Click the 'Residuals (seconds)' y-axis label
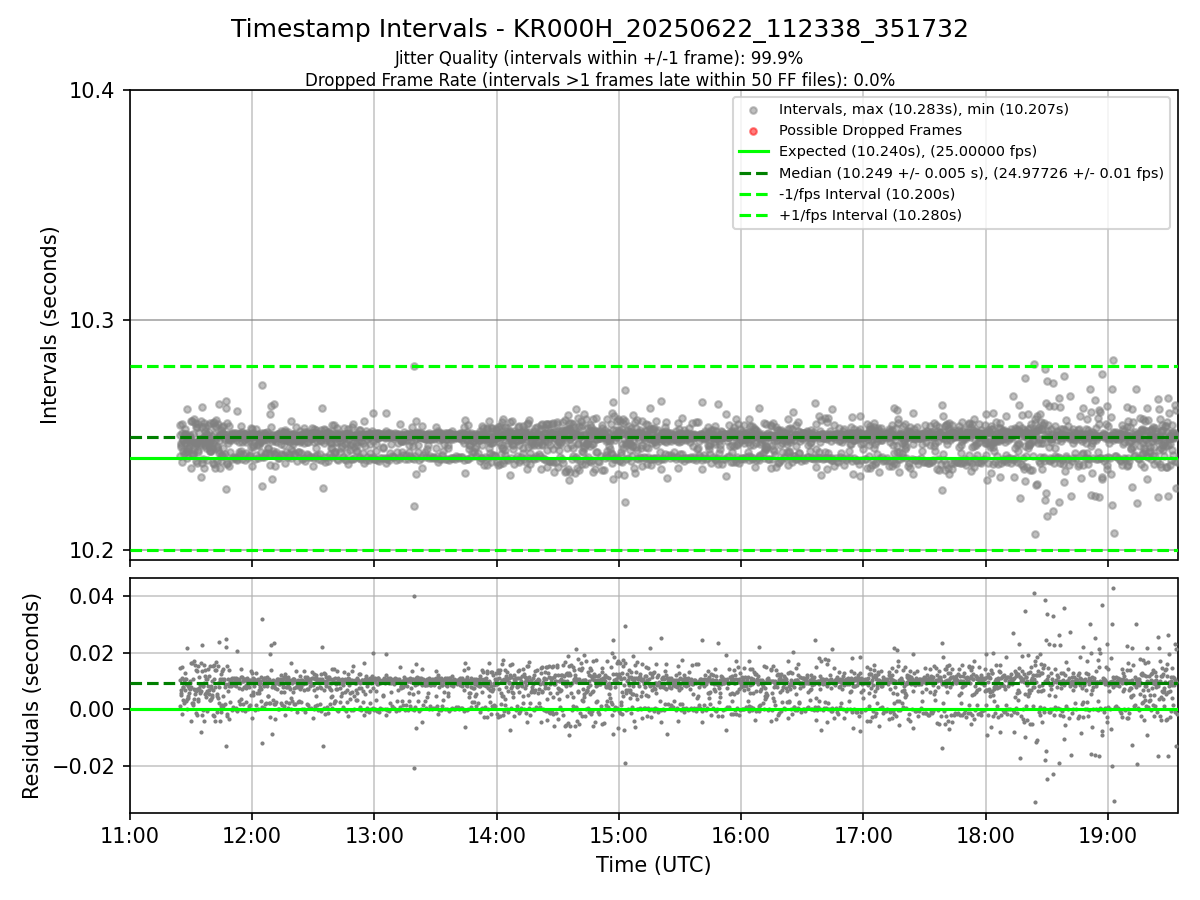 (31, 696)
